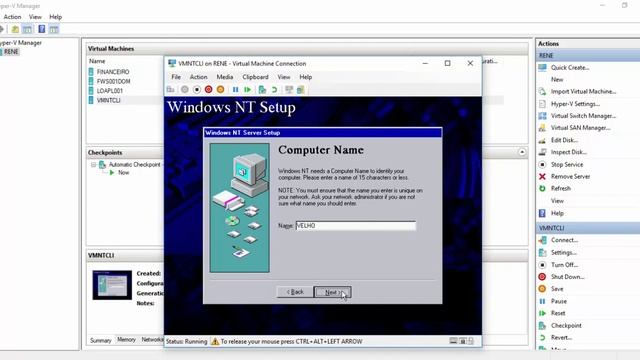This screenshot has width=640, height=360.
Task: Open the Clipboard menu in VM Connection
Action: (256, 77)
